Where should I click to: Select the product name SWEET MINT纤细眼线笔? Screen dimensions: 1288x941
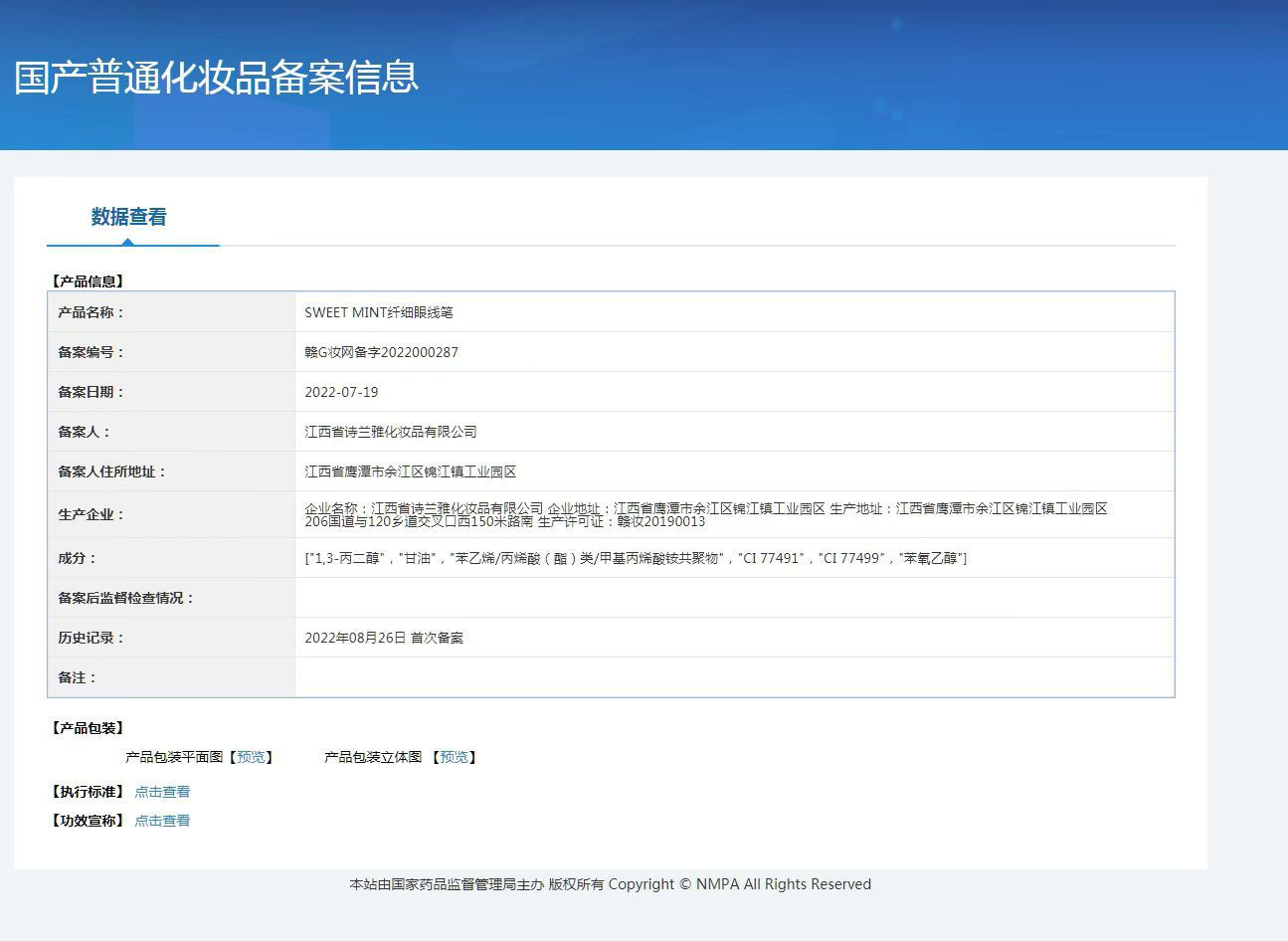(x=379, y=312)
